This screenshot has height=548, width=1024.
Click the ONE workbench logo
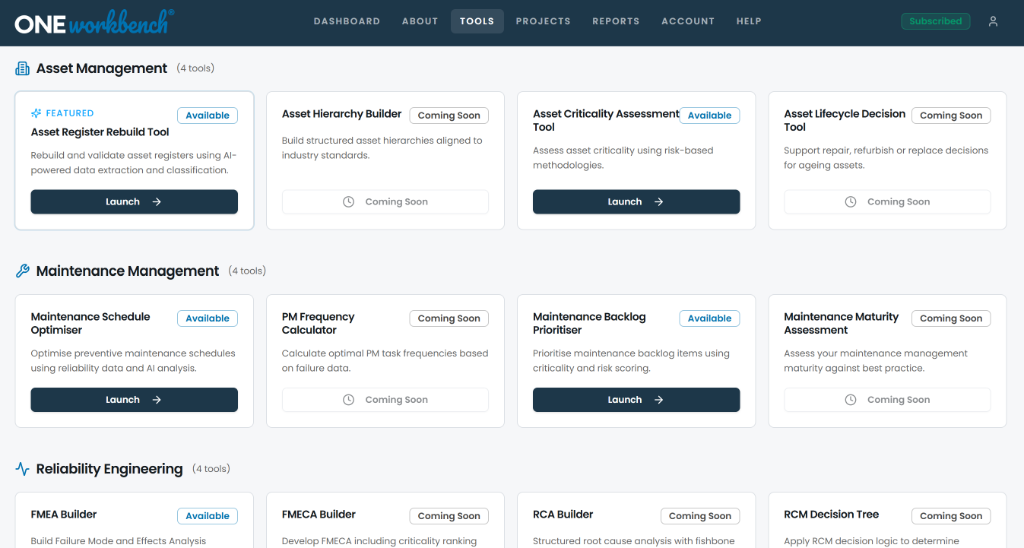click(94, 22)
